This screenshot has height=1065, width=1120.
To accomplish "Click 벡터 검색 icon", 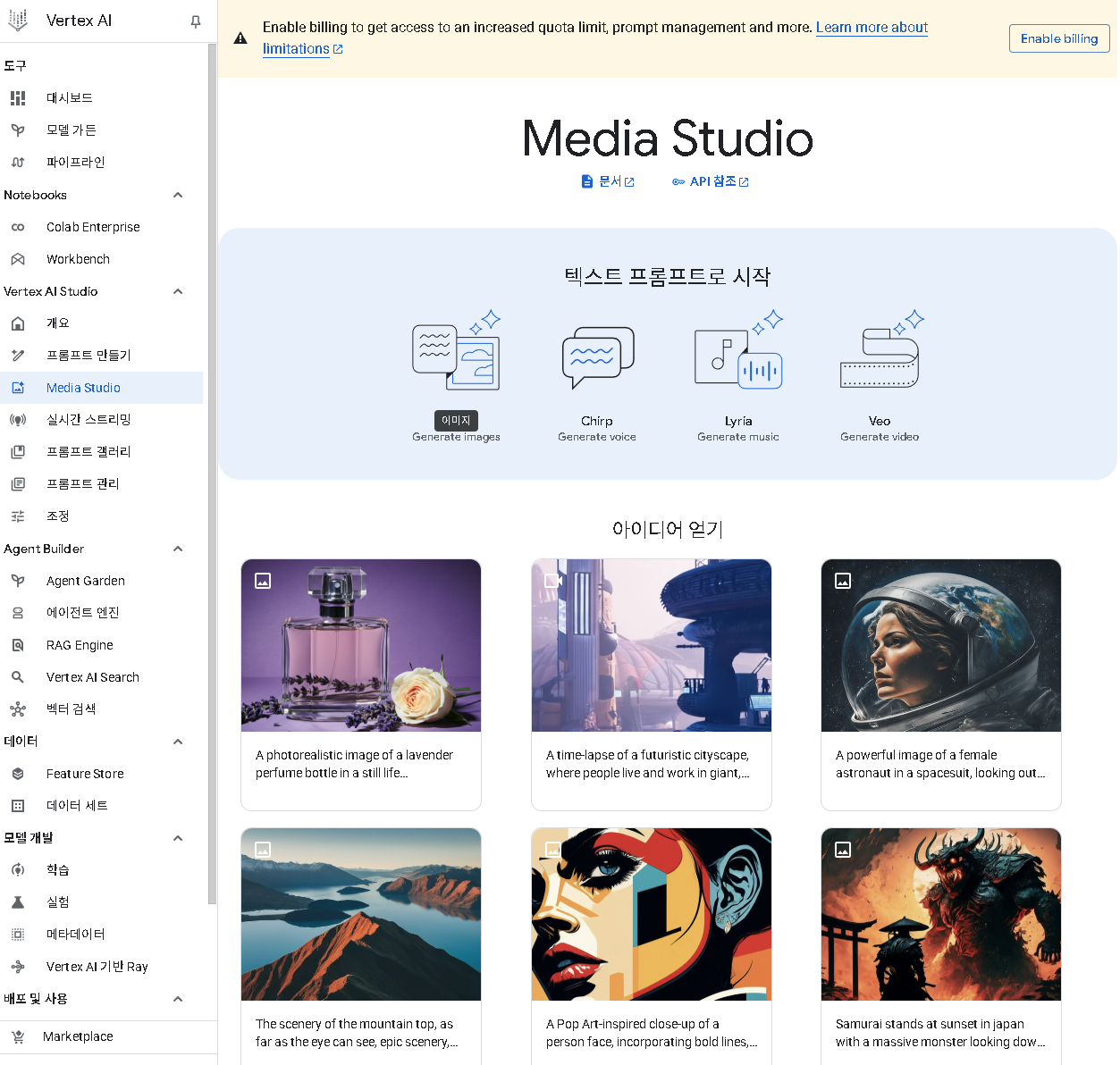I will (x=18, y=709).
